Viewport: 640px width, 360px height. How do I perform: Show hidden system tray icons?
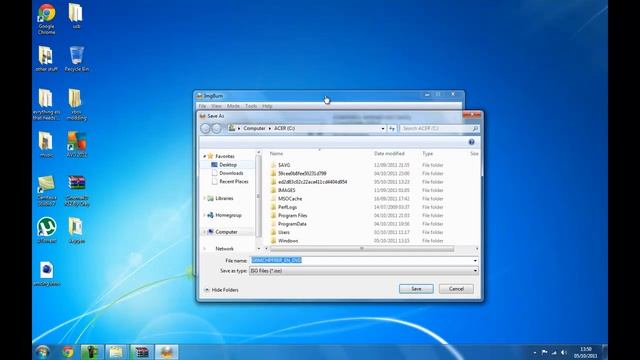coord(535,352)
